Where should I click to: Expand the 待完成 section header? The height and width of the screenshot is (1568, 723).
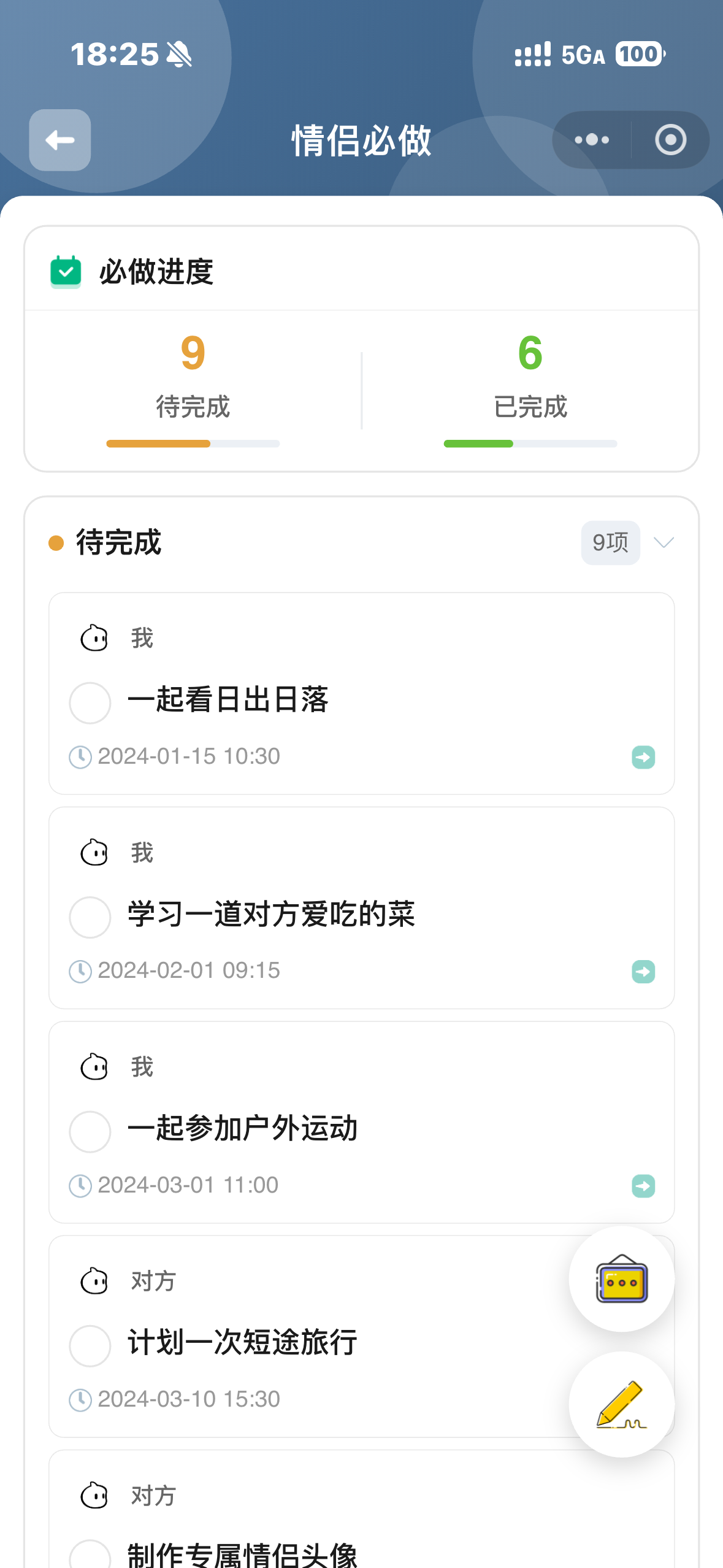tap(118, 542)
